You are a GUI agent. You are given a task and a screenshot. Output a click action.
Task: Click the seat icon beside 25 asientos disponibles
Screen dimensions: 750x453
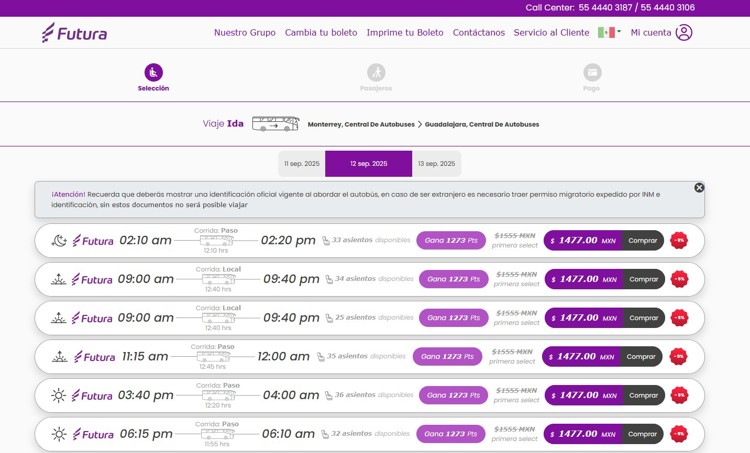pyautogui.click(x=329, y=318)
